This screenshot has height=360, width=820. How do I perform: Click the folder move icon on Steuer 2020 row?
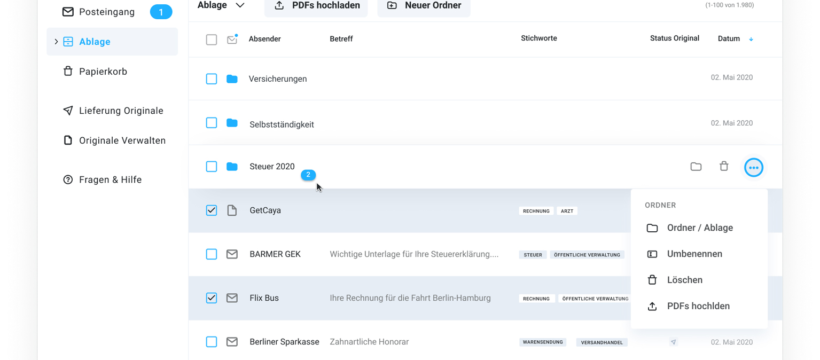(x=696, y=167)
